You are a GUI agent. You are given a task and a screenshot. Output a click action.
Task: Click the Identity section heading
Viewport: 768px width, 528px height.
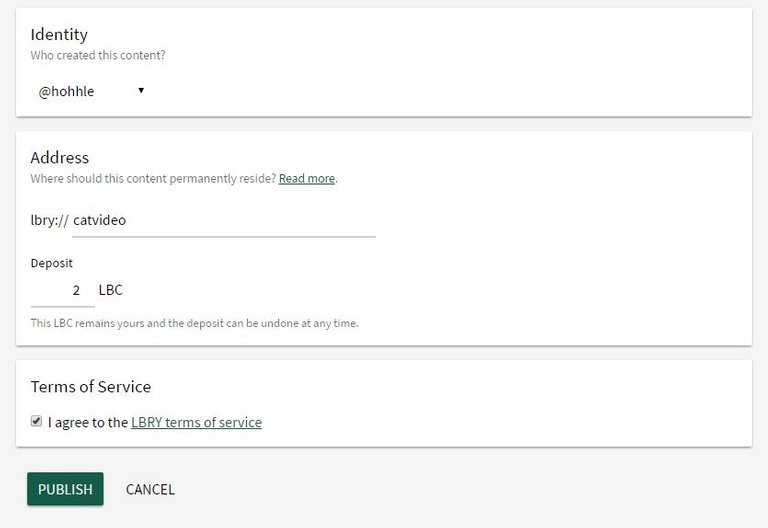point(60,34)
